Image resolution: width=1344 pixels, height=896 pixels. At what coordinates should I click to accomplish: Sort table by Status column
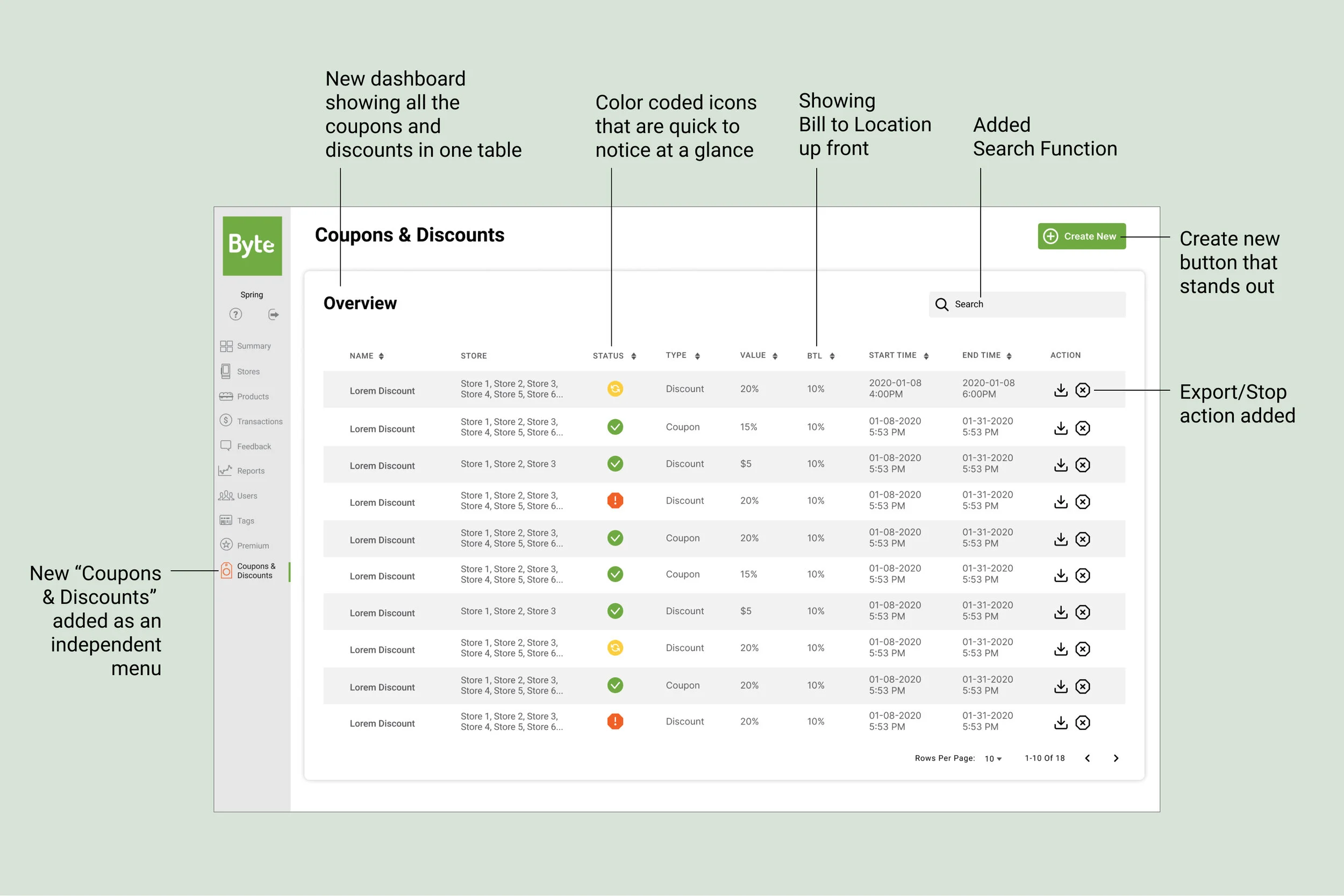(x=633, y=356)
